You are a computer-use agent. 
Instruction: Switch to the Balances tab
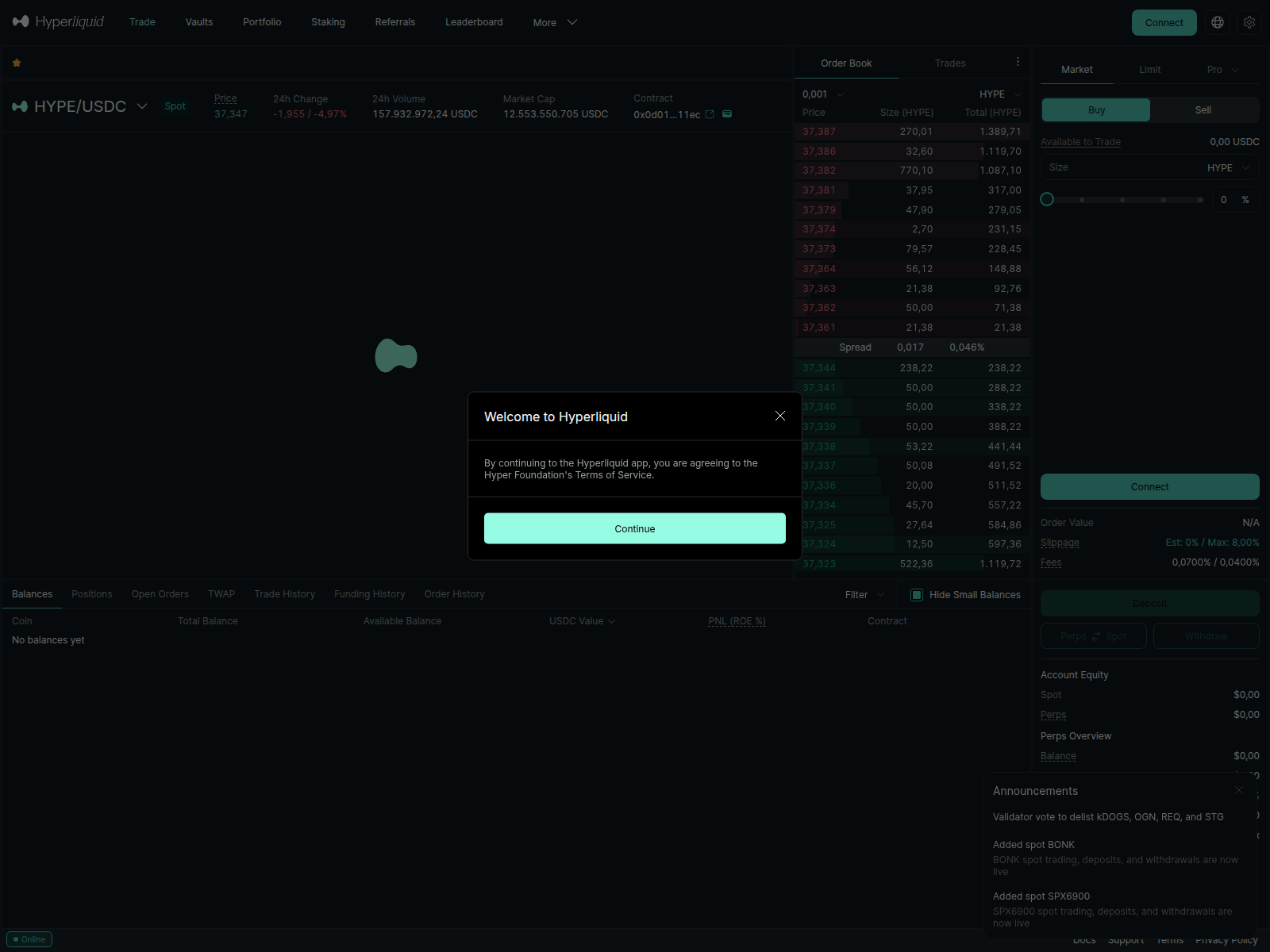point(33,594)
